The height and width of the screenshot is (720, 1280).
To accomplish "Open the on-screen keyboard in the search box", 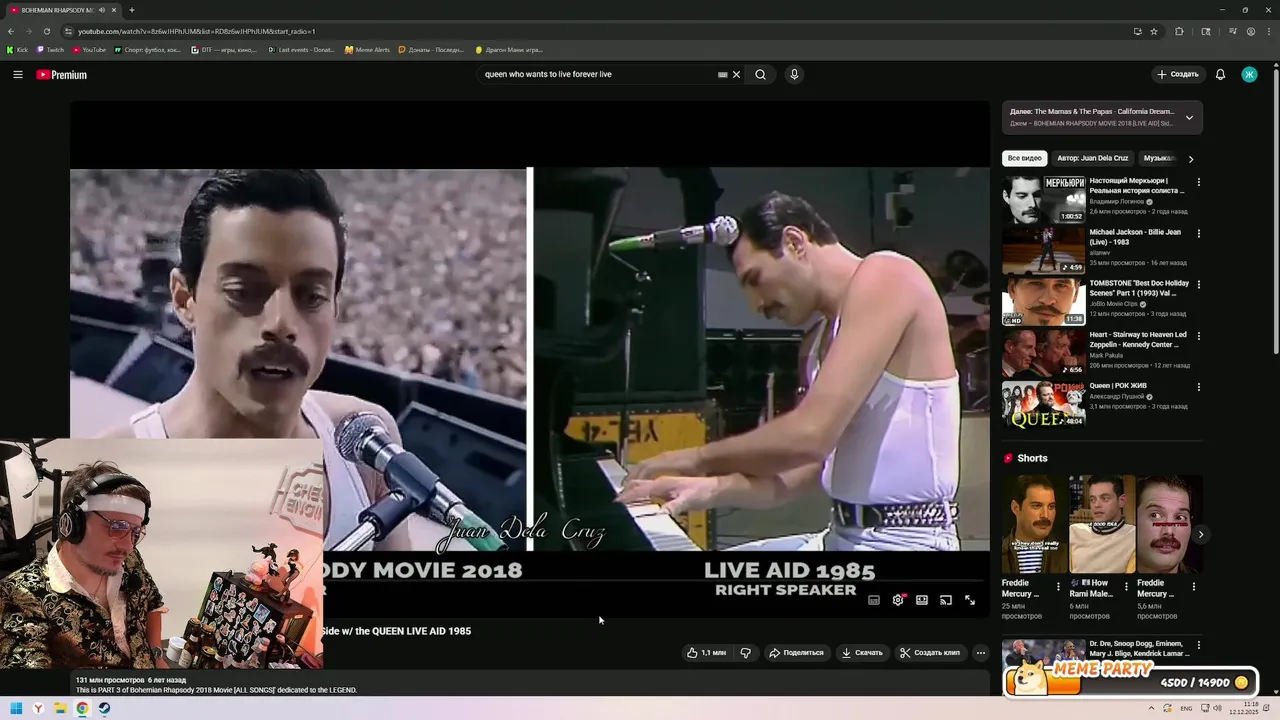I will point(722,74).
